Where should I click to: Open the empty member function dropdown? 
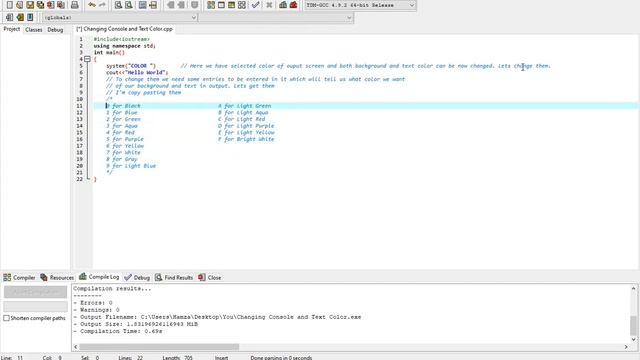click(276, 18)
